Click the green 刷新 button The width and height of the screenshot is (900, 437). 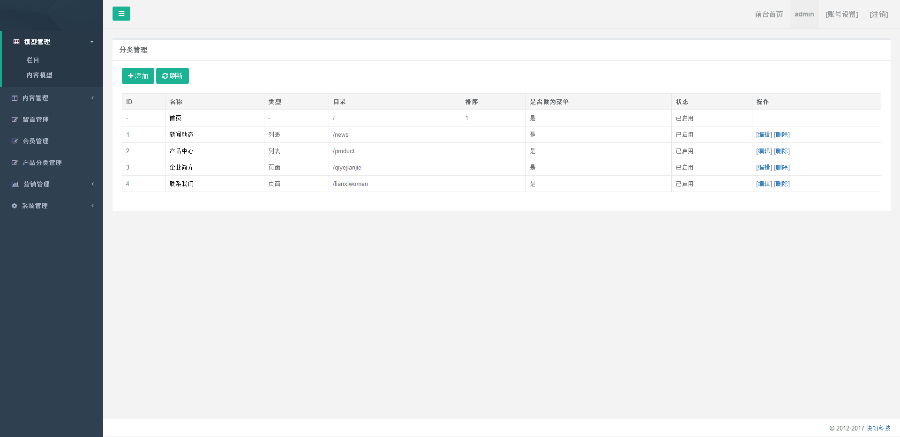172,76
